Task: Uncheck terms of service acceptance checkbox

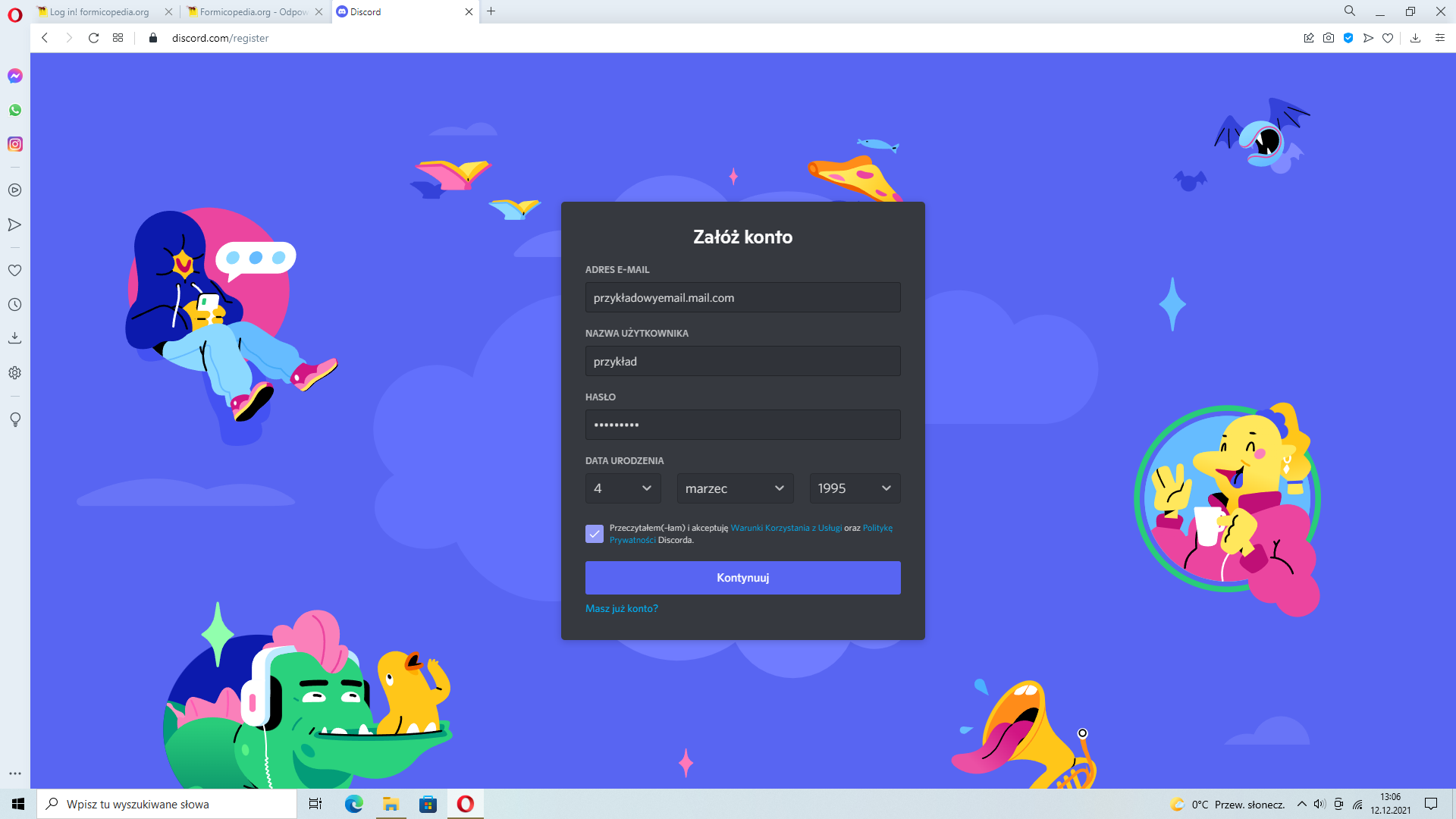Action: tap(595, 534)
